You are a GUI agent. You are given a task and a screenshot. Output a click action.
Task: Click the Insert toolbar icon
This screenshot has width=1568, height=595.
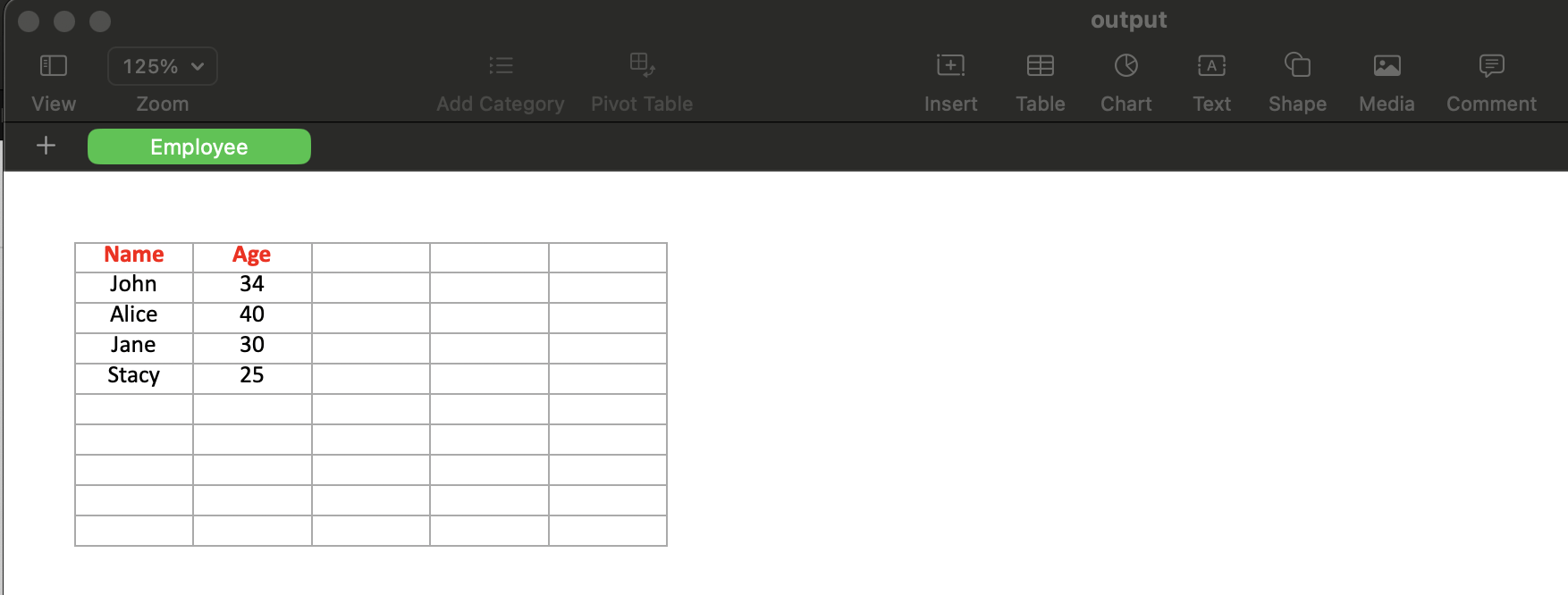click(x=950, y=66)
